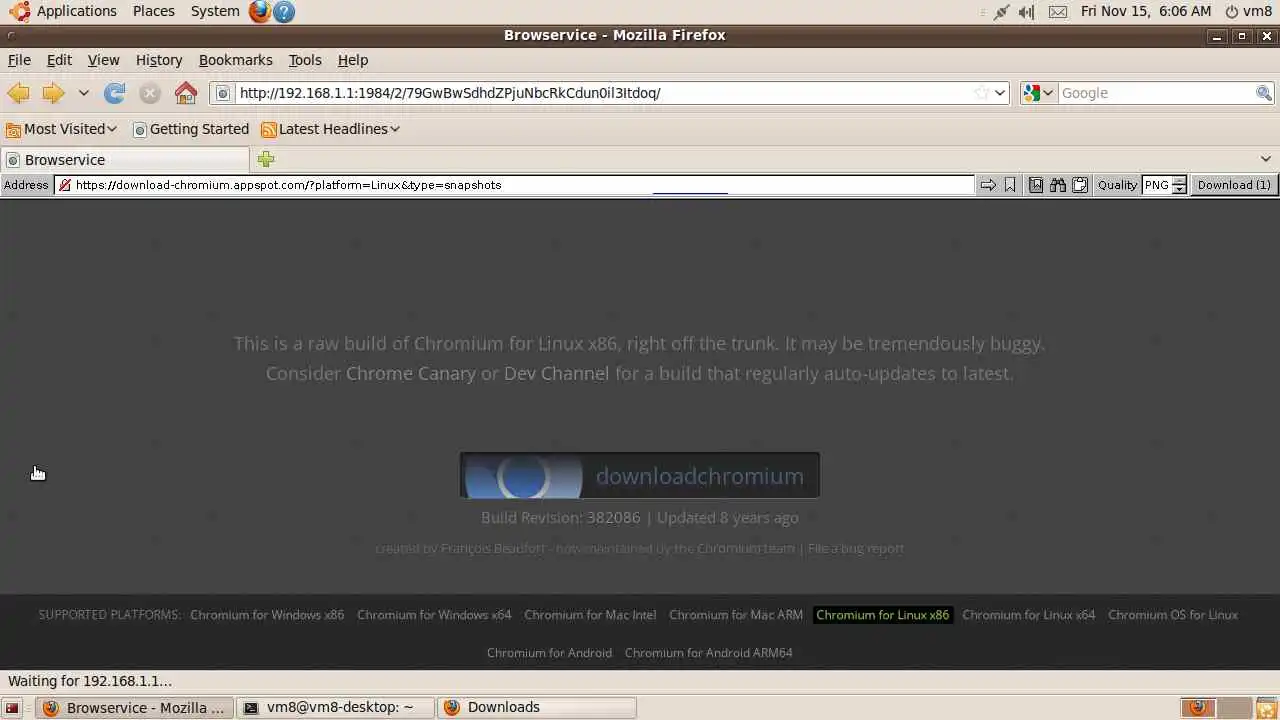Open the URL bar history dropdown
The height and width of the screenshot is (720, 1280).
click(999, 93)
